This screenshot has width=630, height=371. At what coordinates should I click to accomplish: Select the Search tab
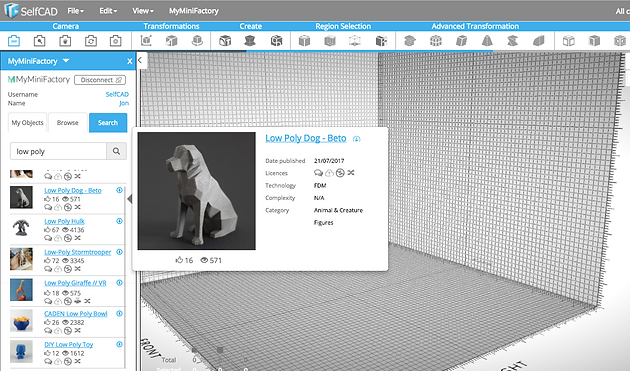click(x=108, y=123)
